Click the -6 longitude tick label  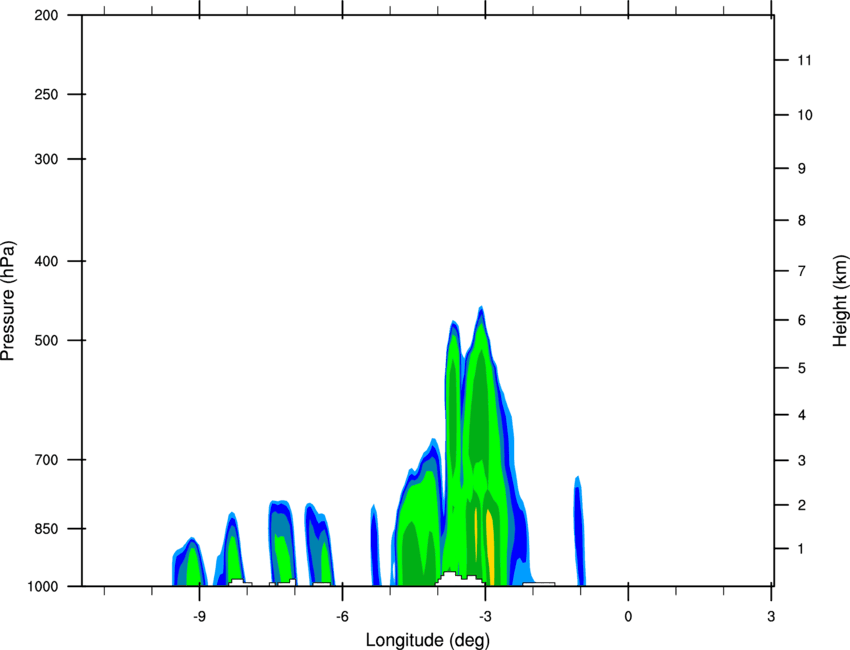click(342, 617)
